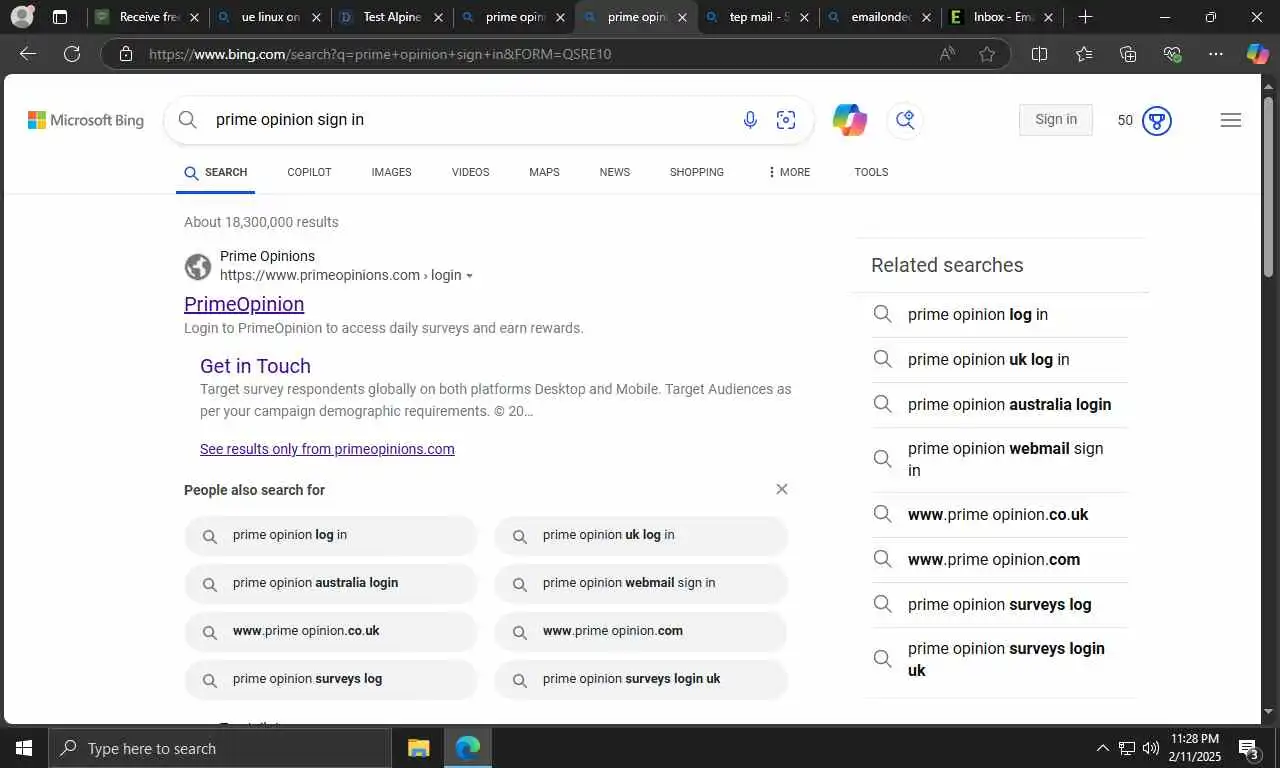Open the colorful Copilot icon near search

coord(850,120)
